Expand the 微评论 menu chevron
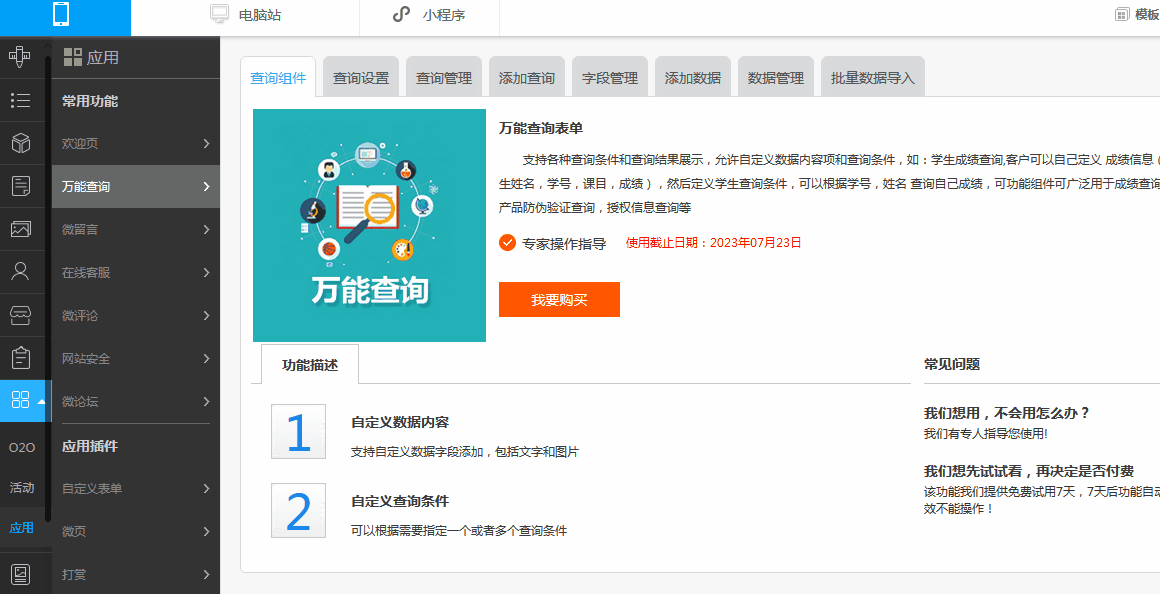This screenshot has height=594, width=1160. coord(206,315)
